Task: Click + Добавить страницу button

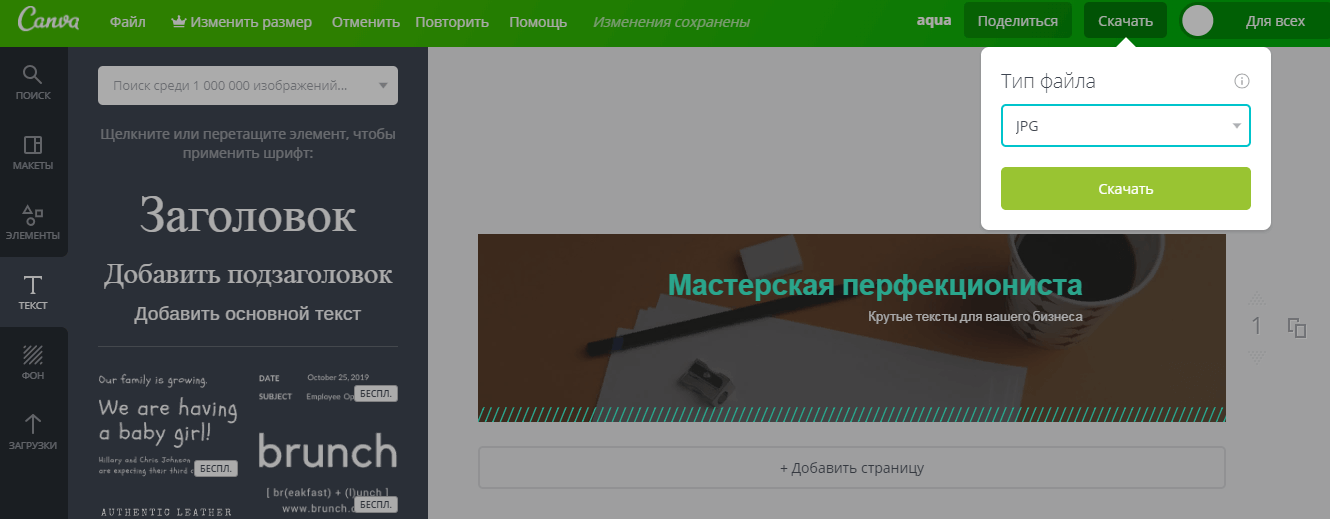Action: [851, 468]
